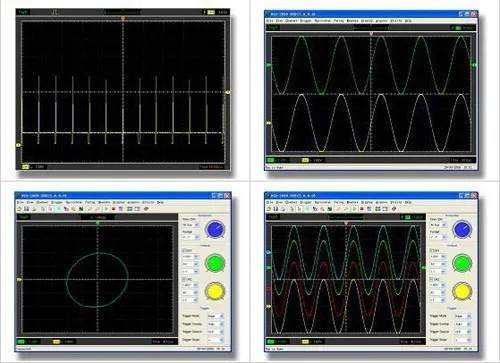Click the yellow CH2 badge in the bottom-right window status strip

point(305,342)
